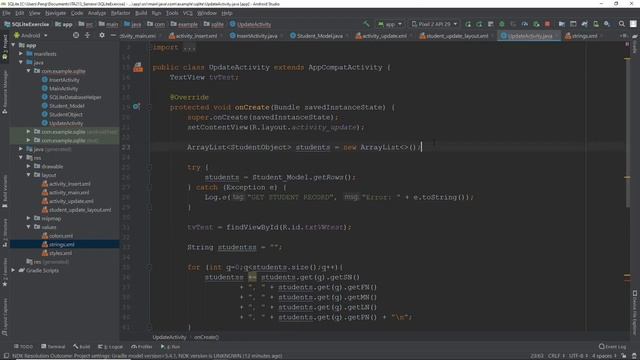Click the Sync Project with Gradle icon

[584, 24]
